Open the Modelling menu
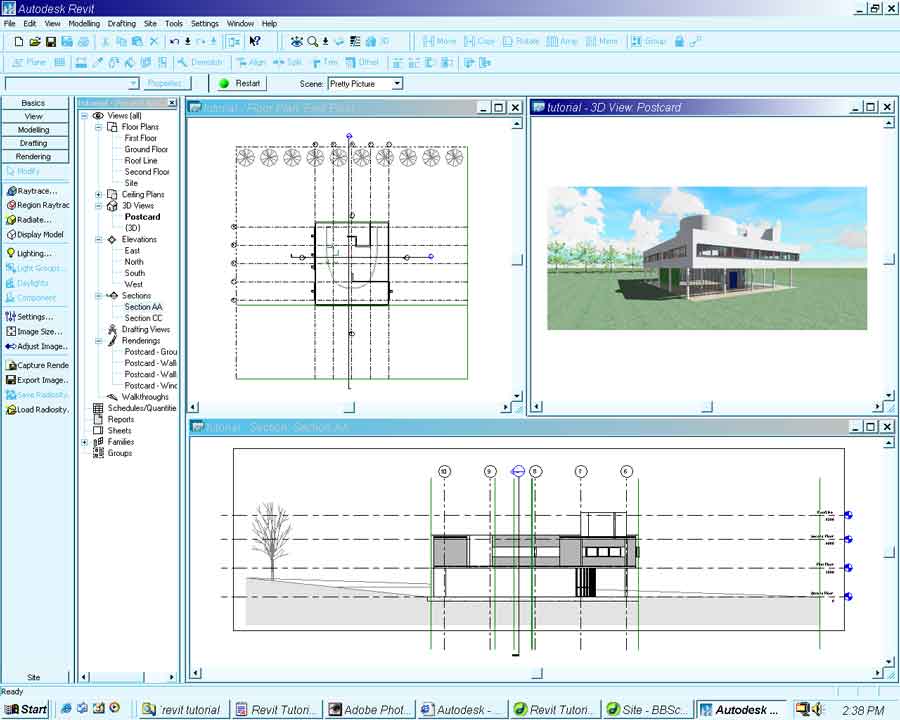 click(84, 24)
